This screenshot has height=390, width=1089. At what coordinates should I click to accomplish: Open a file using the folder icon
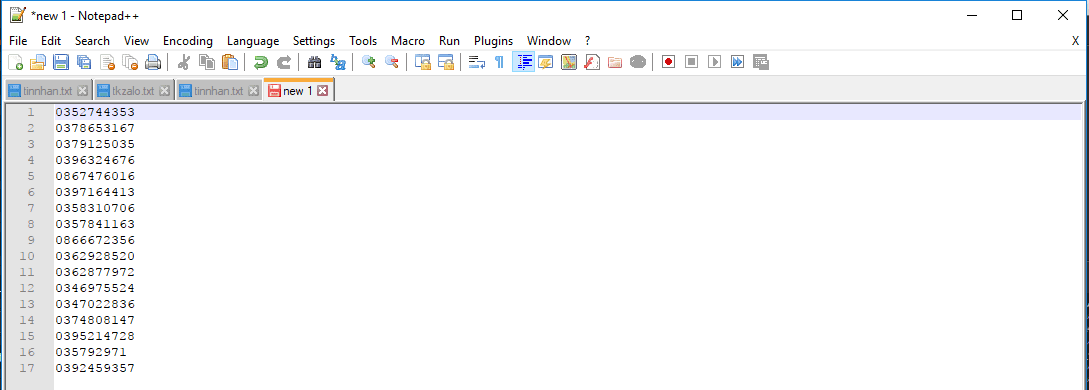point(38,62)
